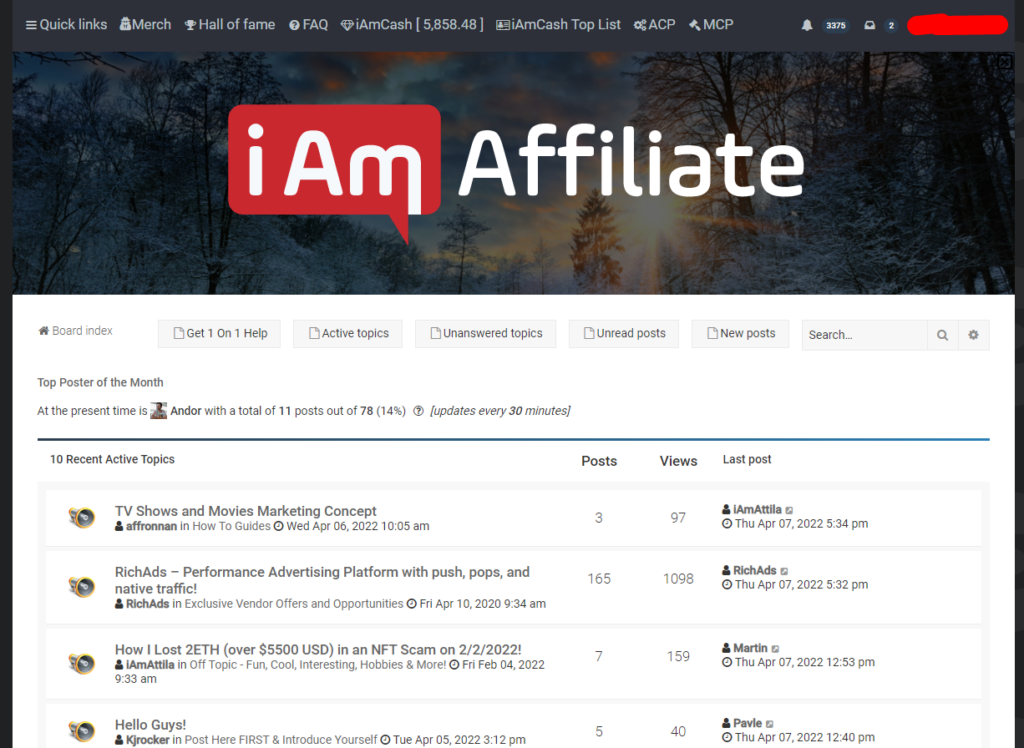The height and width of the screenshot is (748, 1024).
Task: Open advanced search gear icon
Action: pos(973,335)
